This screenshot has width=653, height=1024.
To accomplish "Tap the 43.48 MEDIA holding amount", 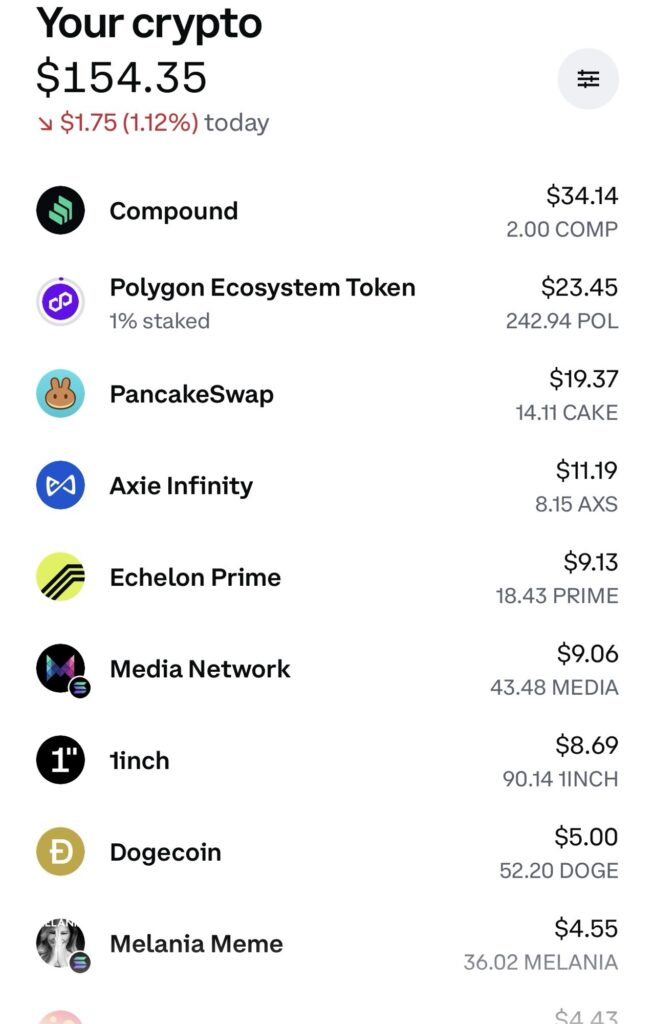I will [554, 688].
